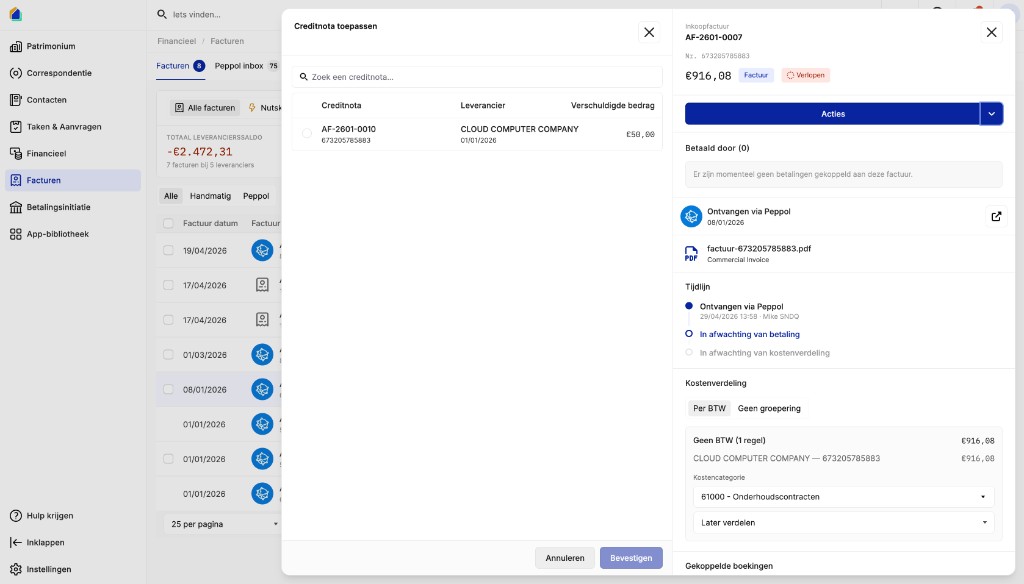Select creditnota AF-2601-0010 radio button

click(x=307, y=134)
